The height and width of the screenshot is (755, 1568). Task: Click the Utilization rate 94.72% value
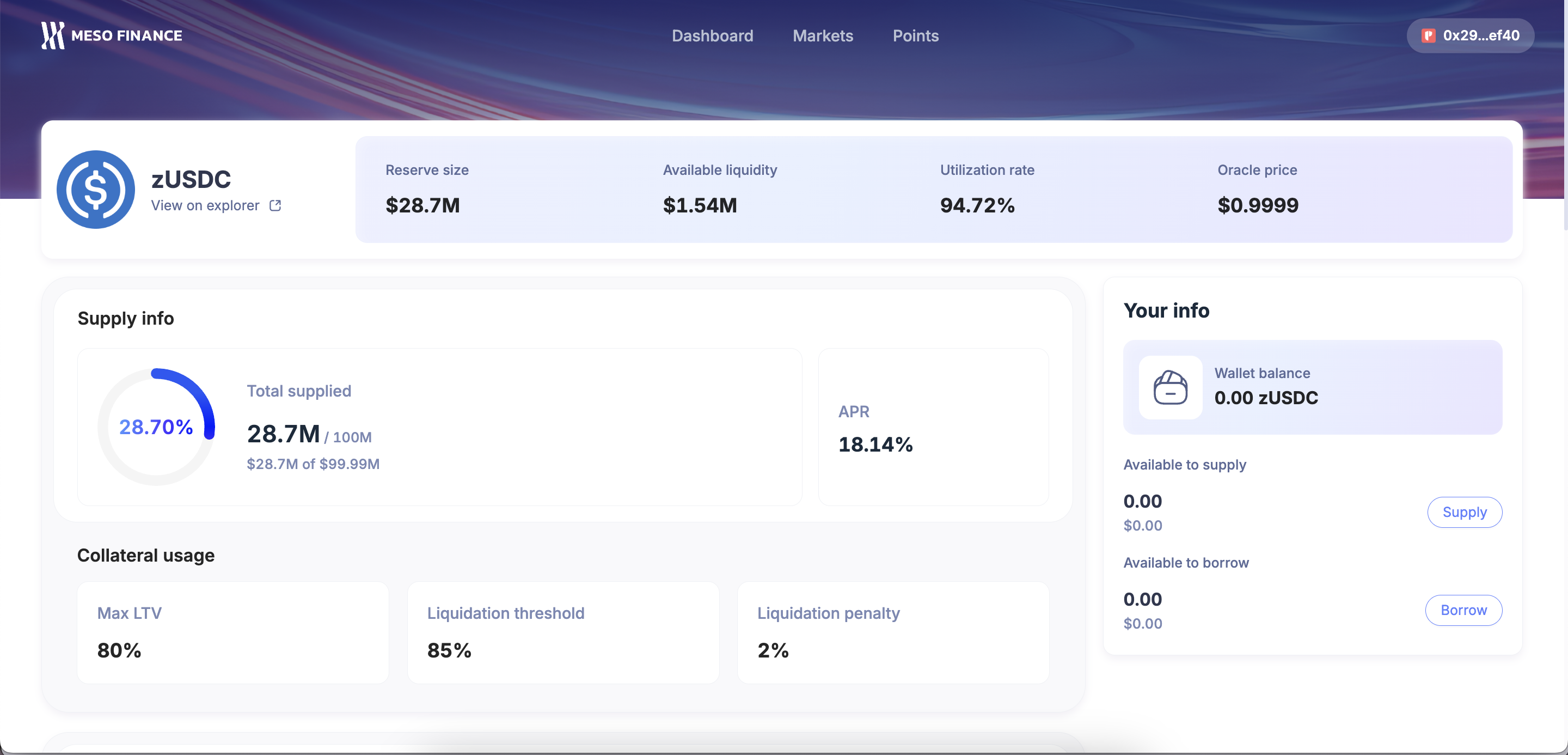point(977,206)
